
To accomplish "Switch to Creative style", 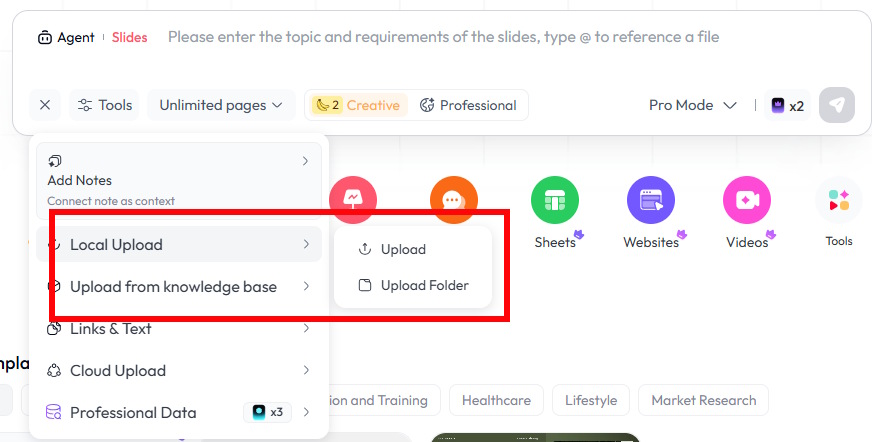I will pos(357,105).
